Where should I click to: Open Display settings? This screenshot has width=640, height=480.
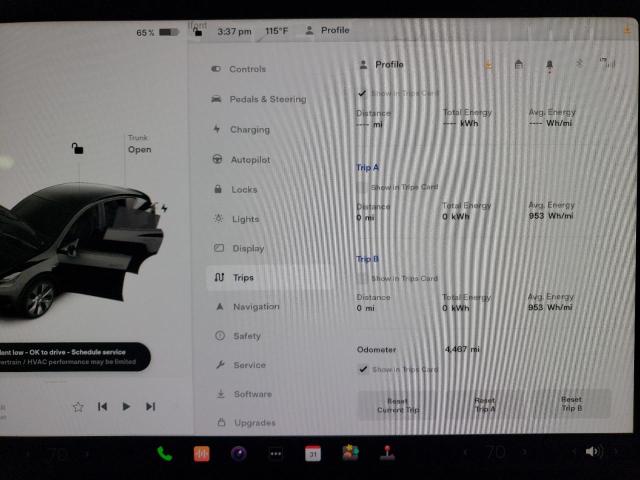click(x=239, y=248)
